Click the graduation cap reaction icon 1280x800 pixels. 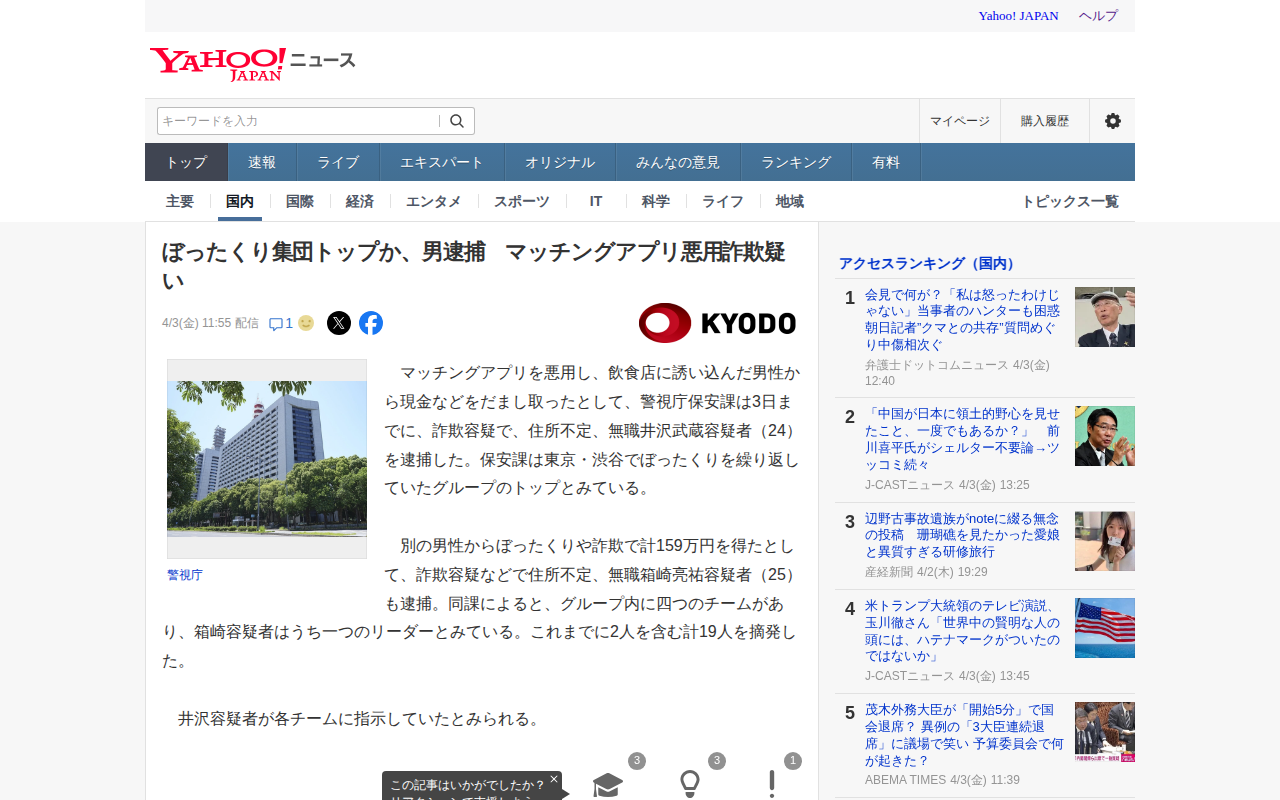click(x=608, y=785)
